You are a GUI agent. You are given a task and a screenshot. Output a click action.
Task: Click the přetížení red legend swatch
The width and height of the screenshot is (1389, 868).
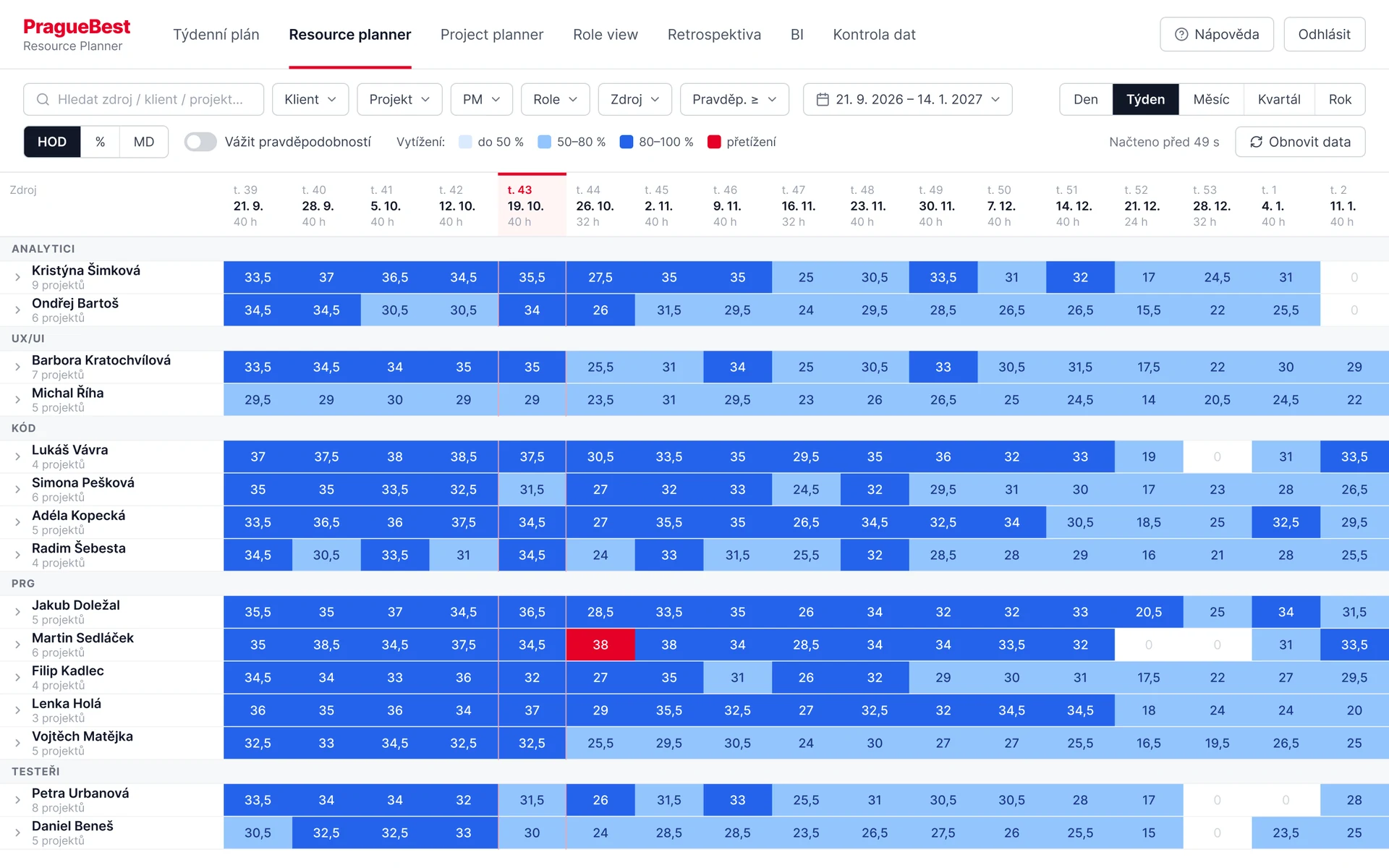click(x=714, y=142)
